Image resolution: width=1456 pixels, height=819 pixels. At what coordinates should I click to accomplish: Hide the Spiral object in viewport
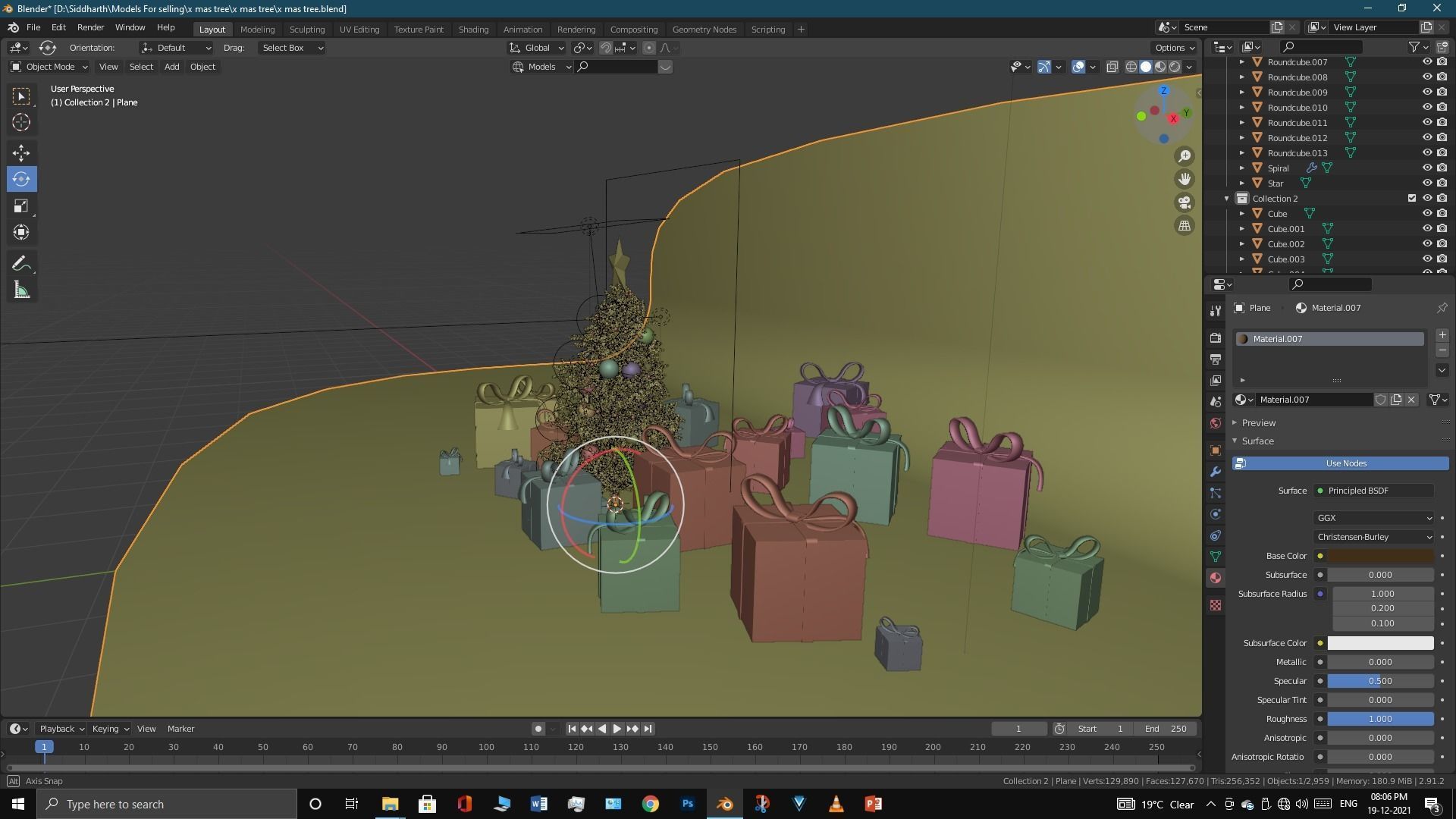(1426, 168)
